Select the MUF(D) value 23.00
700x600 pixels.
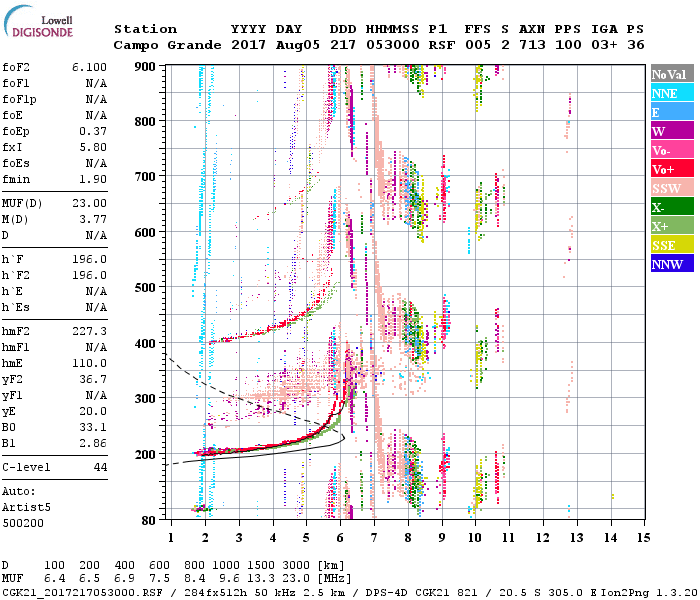pos(88,202)
